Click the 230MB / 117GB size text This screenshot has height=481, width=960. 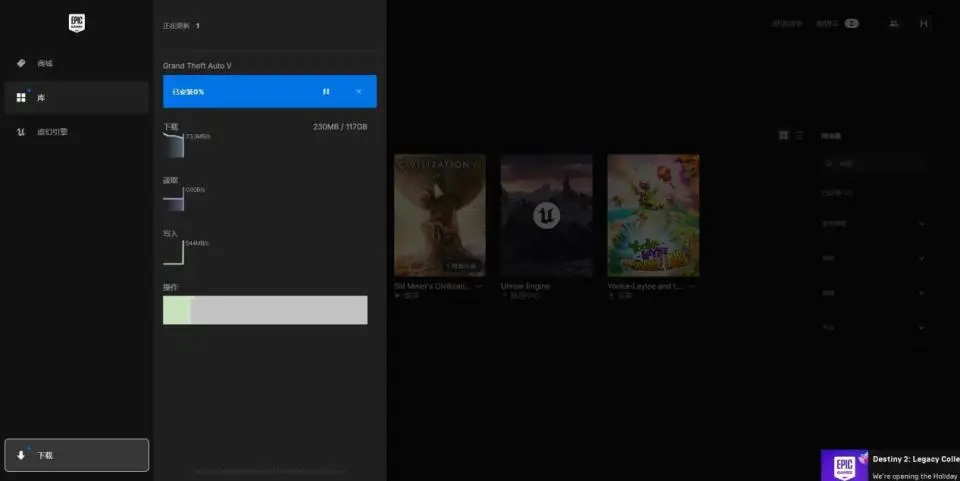(340, 127)
